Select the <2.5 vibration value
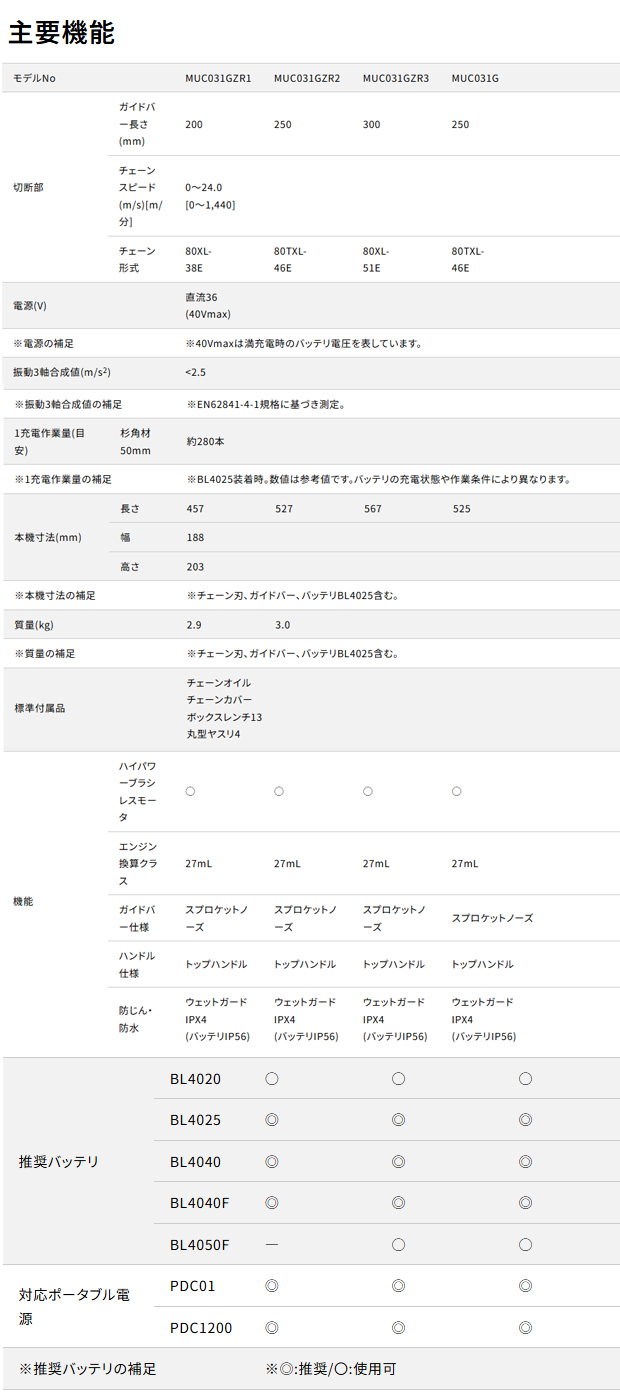The width and height of the screenshot is (620, 1400). point(195,372)
